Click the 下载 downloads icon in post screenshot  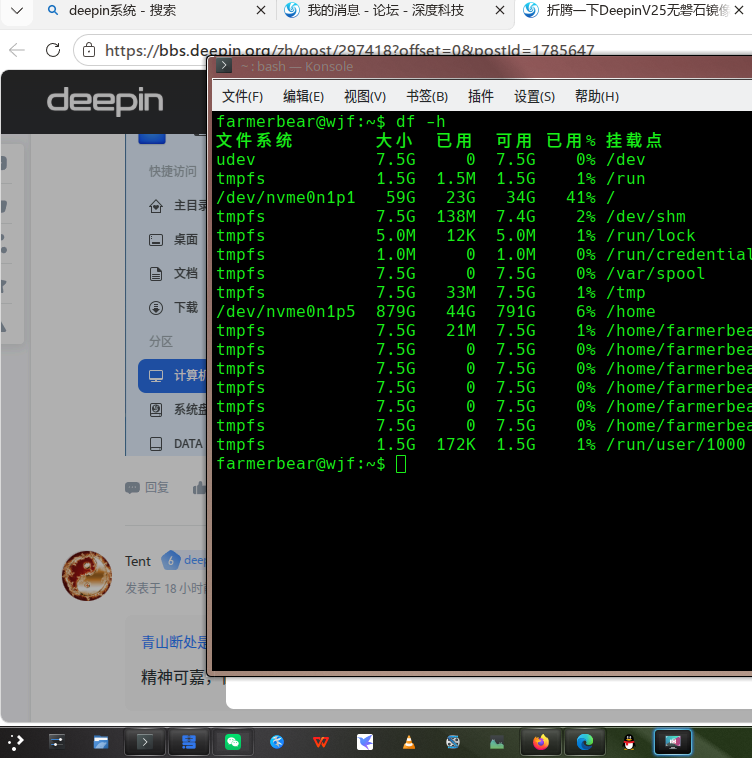click(156, 307)
